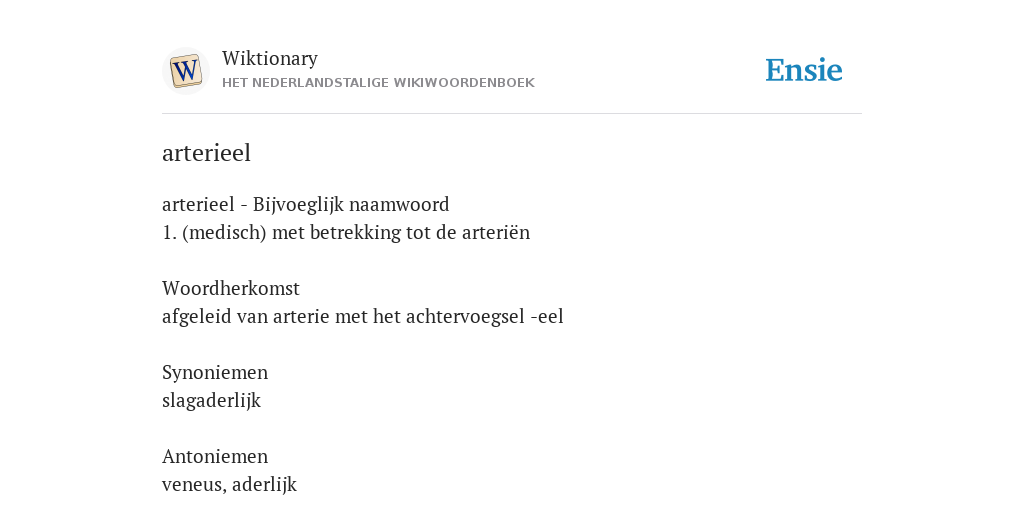1024x512 pixels.
Task: Click the arterieel heading
Action: [206, 153]
